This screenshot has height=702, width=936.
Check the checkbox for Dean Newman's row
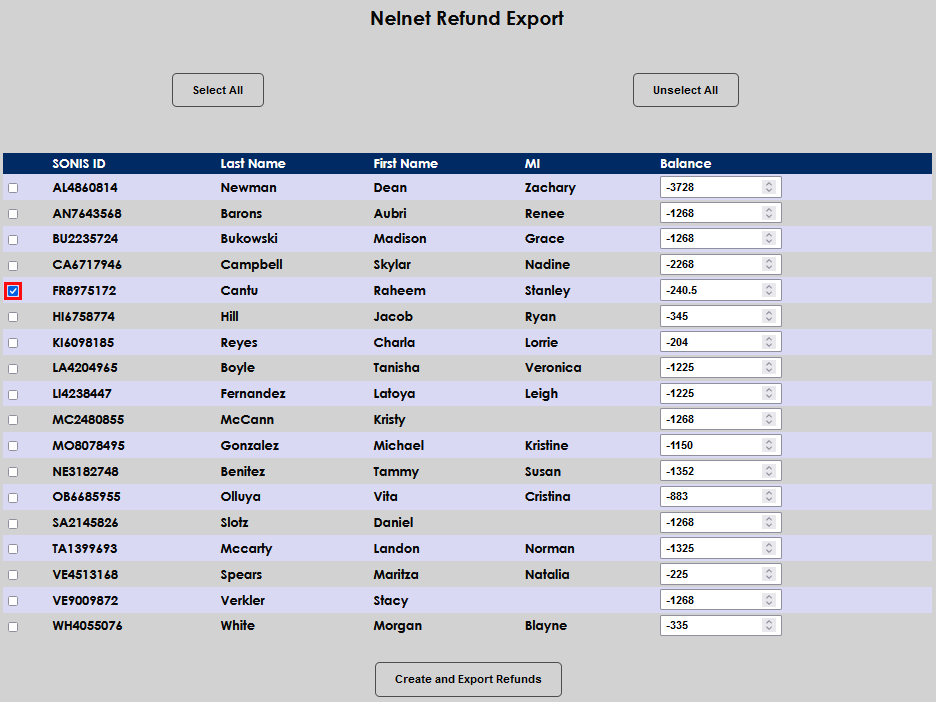point(12,186)
